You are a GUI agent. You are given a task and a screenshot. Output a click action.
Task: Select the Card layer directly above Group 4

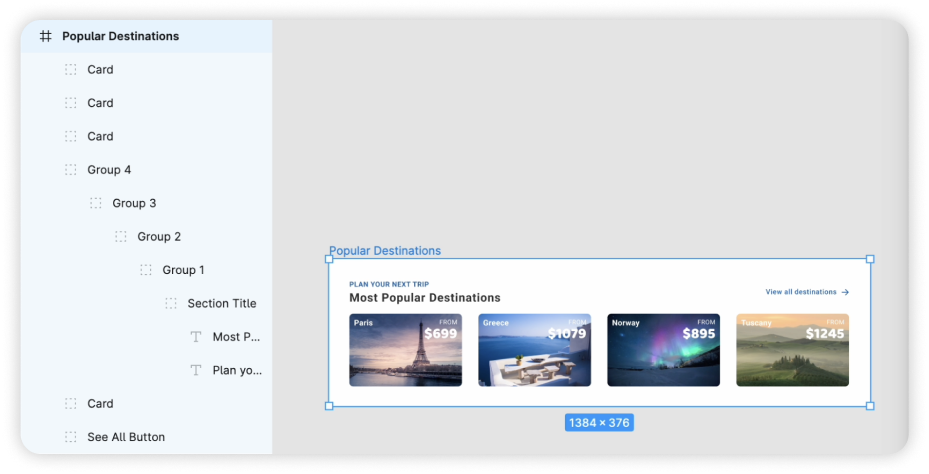pos(146,136)
